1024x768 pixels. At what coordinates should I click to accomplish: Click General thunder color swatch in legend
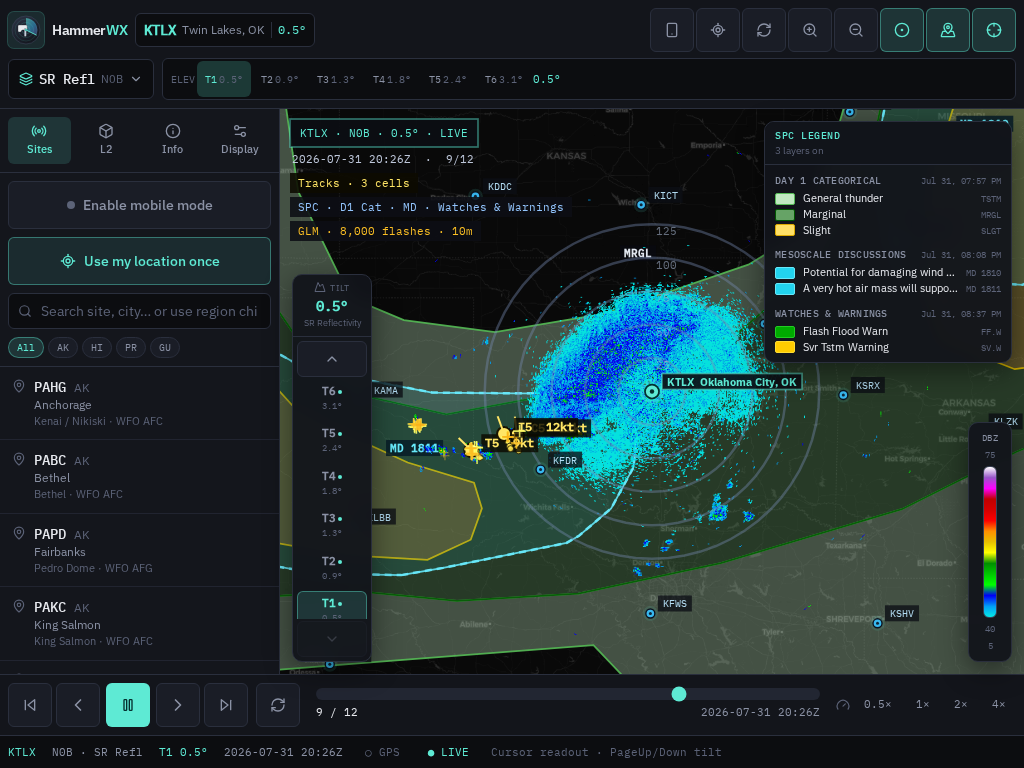click(784, 199)
